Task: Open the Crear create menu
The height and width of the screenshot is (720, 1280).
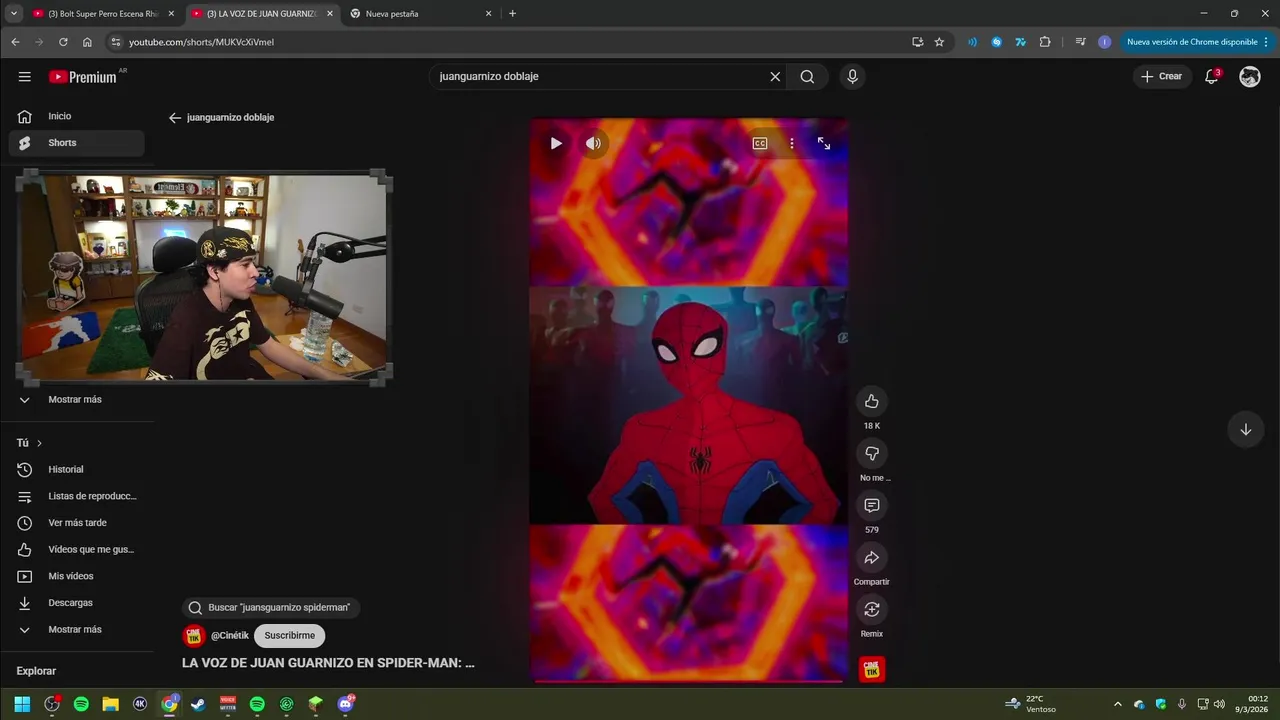Action: pyautogui.click(x=1162, y=76)
